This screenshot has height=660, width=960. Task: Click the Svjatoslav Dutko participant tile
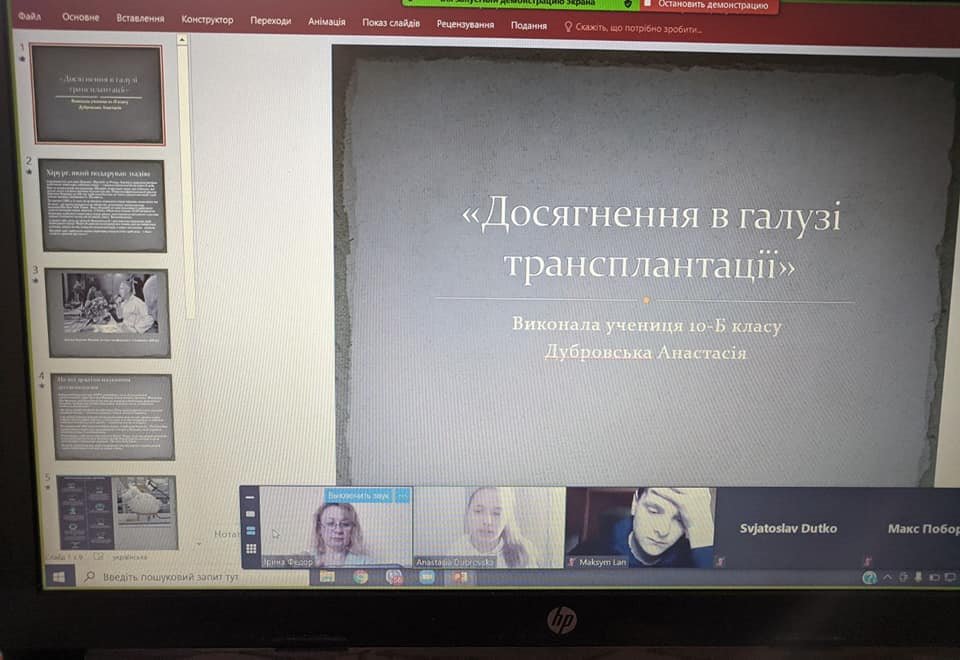click(x=789, y=528)
